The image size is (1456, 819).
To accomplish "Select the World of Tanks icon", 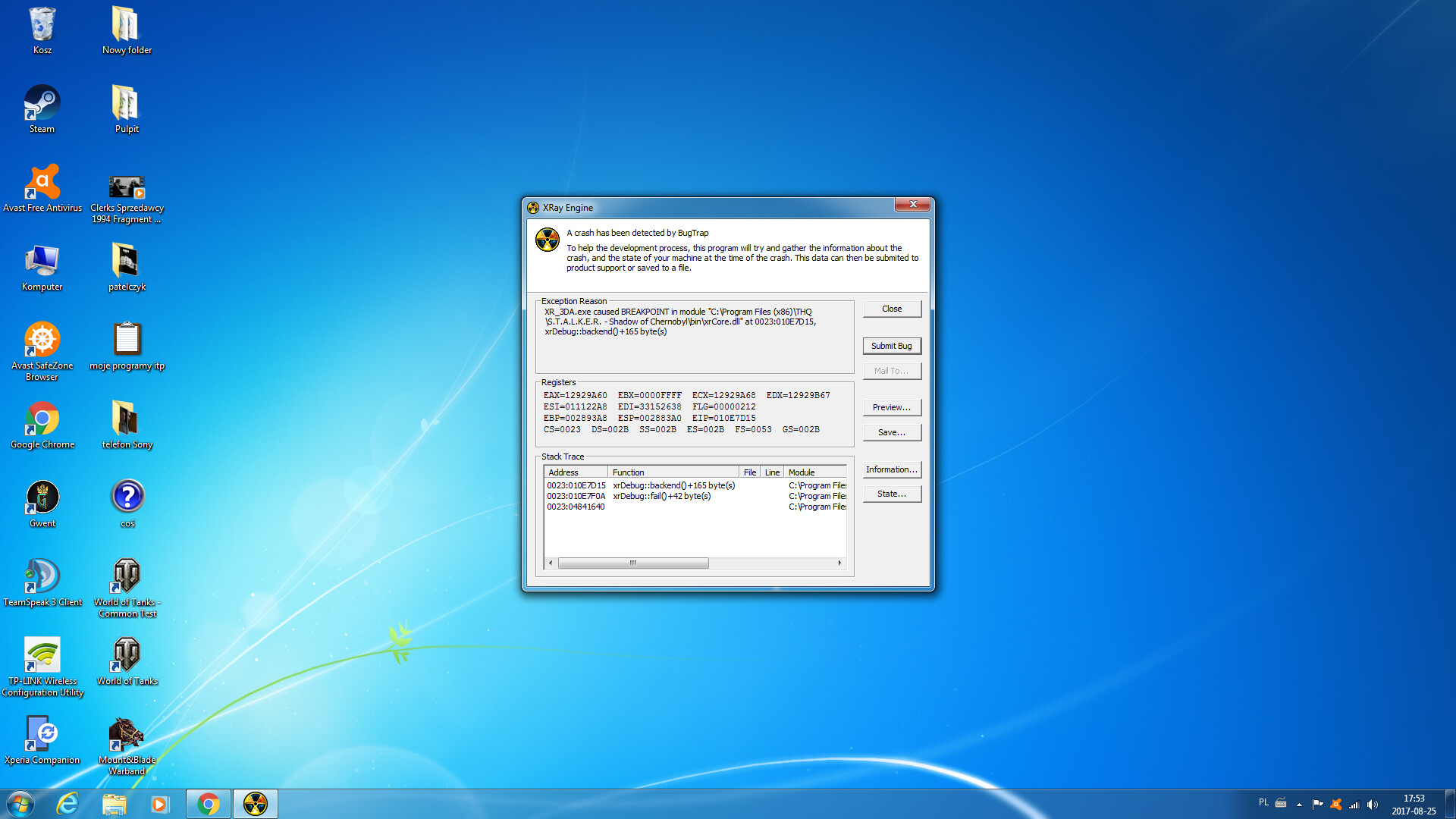I will [127, 657].
